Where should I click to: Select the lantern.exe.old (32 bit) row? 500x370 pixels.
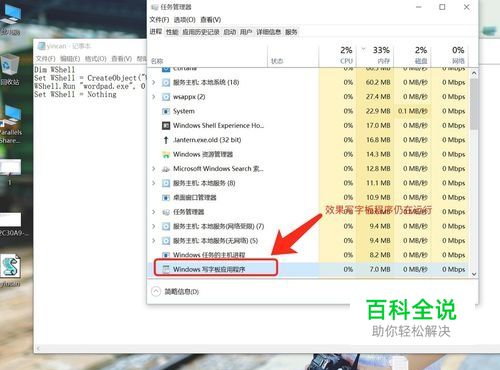[308, 140]
